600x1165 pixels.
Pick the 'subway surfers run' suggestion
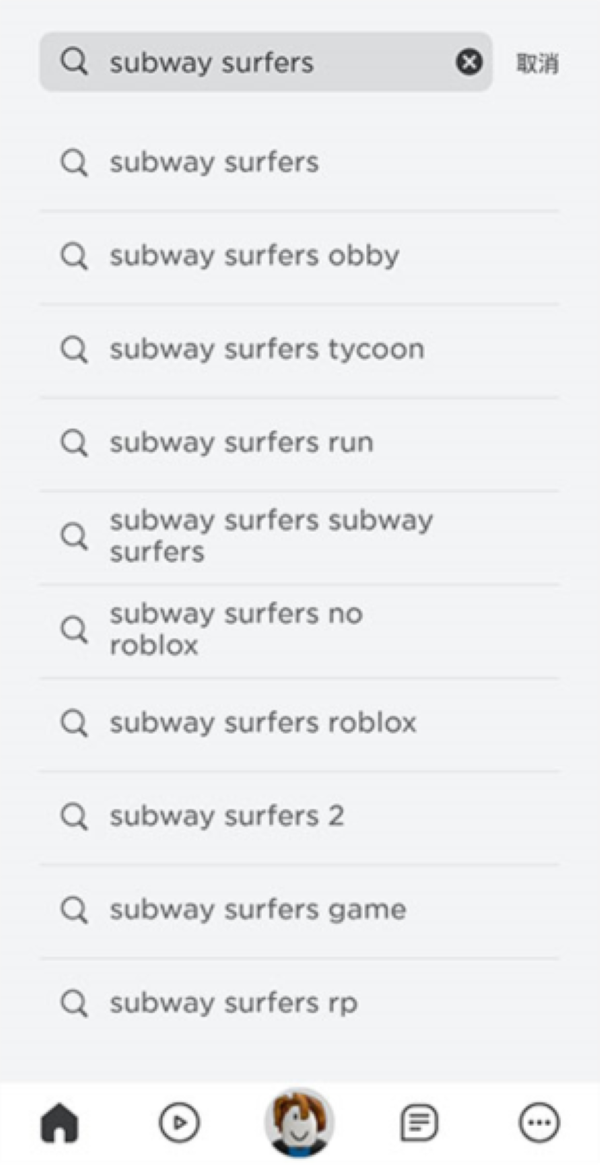[241, 442]
